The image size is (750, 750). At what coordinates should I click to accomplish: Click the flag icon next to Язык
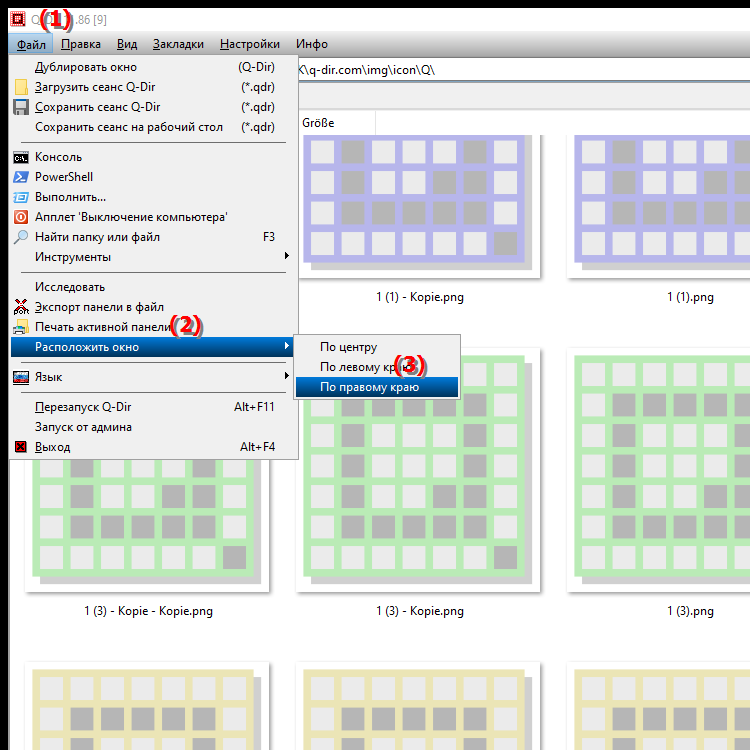point(21,377)
